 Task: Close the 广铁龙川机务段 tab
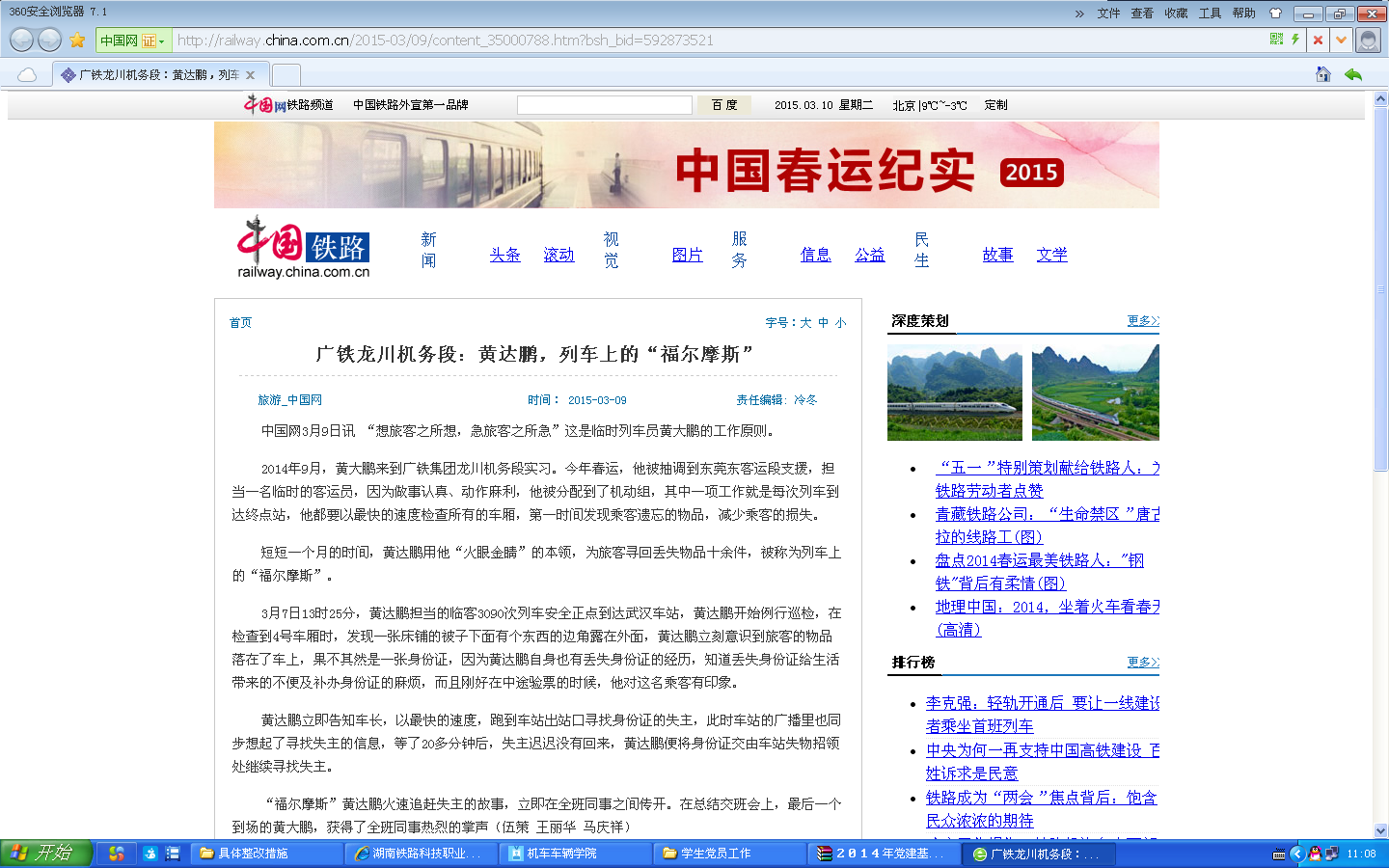pos(251,75)
